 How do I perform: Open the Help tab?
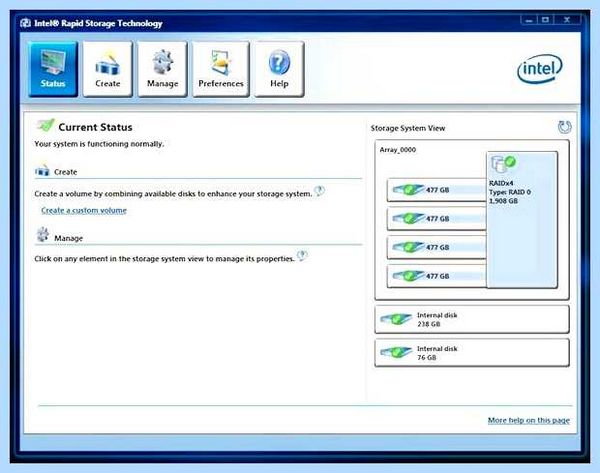tap(279, 69)
